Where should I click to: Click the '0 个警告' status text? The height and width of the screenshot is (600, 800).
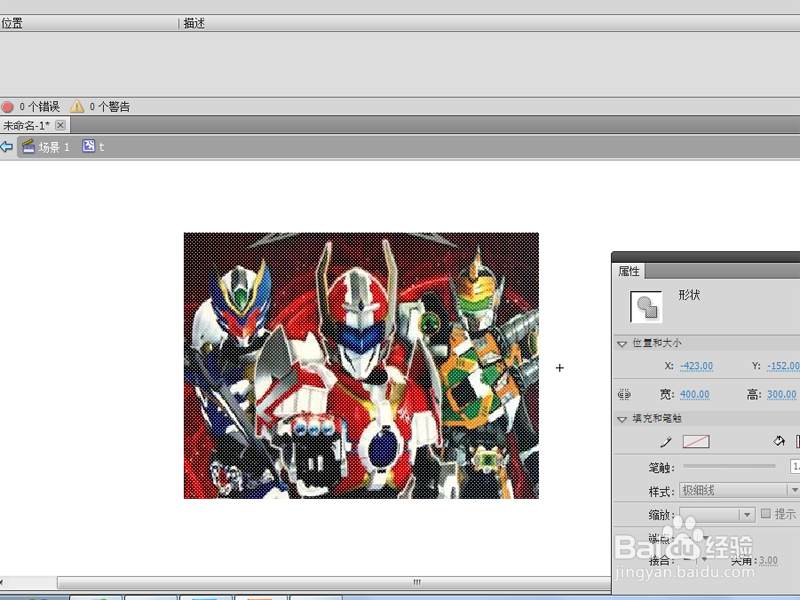tap(110, 107)
